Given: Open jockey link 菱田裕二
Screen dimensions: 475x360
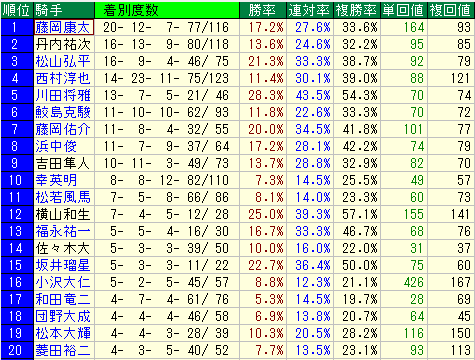Looking at the screenshot, I should [x=63, y=350].
